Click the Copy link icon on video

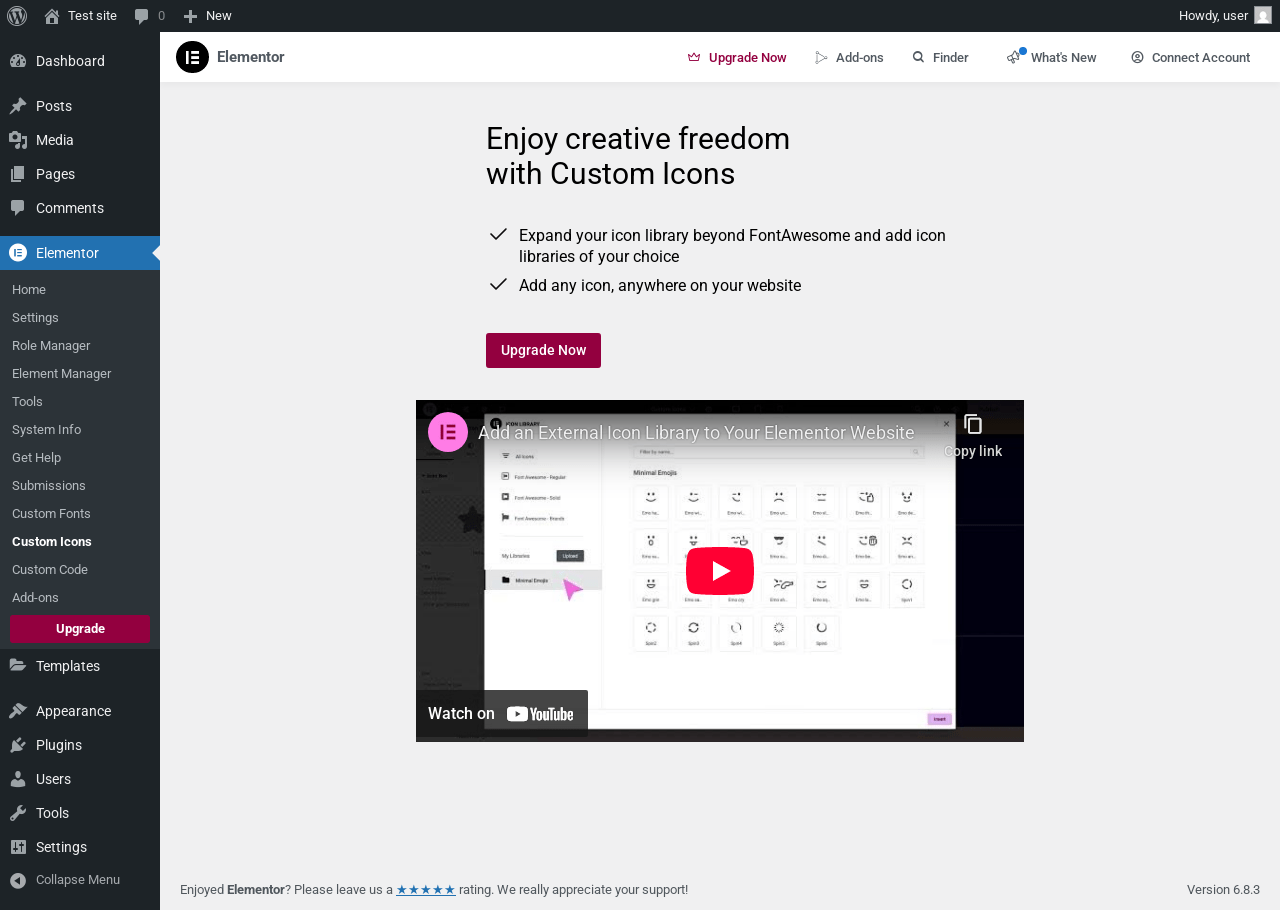973,424
